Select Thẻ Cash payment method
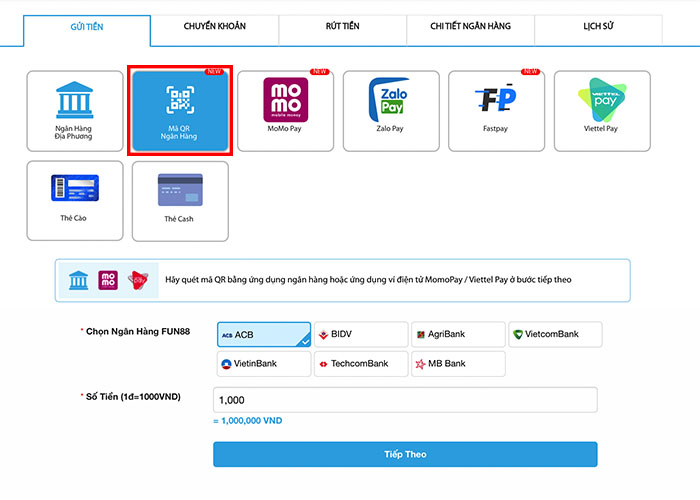700x500 pixels. [180, 201]
